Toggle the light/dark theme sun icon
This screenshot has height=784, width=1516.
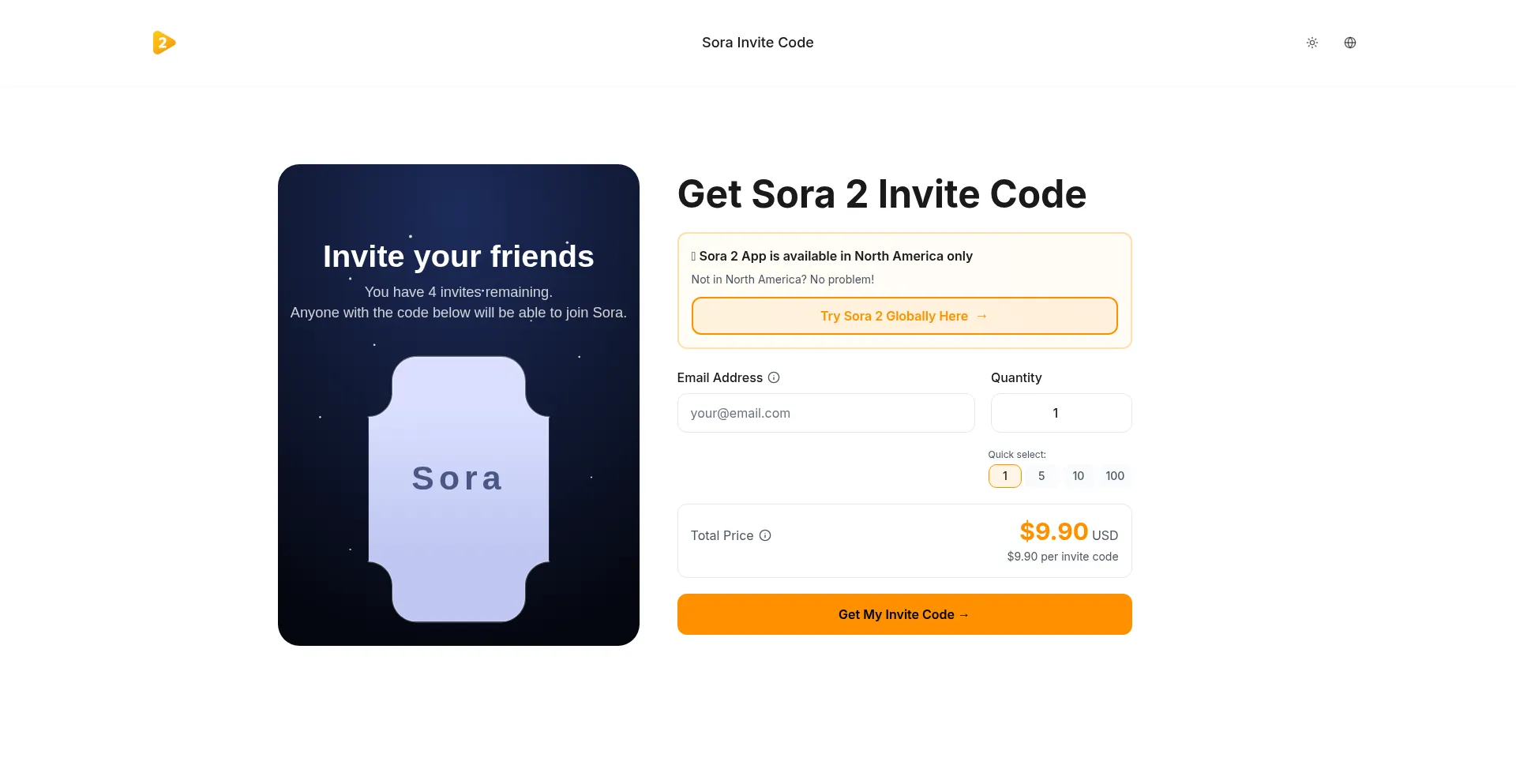click(x=1312, y=43)
